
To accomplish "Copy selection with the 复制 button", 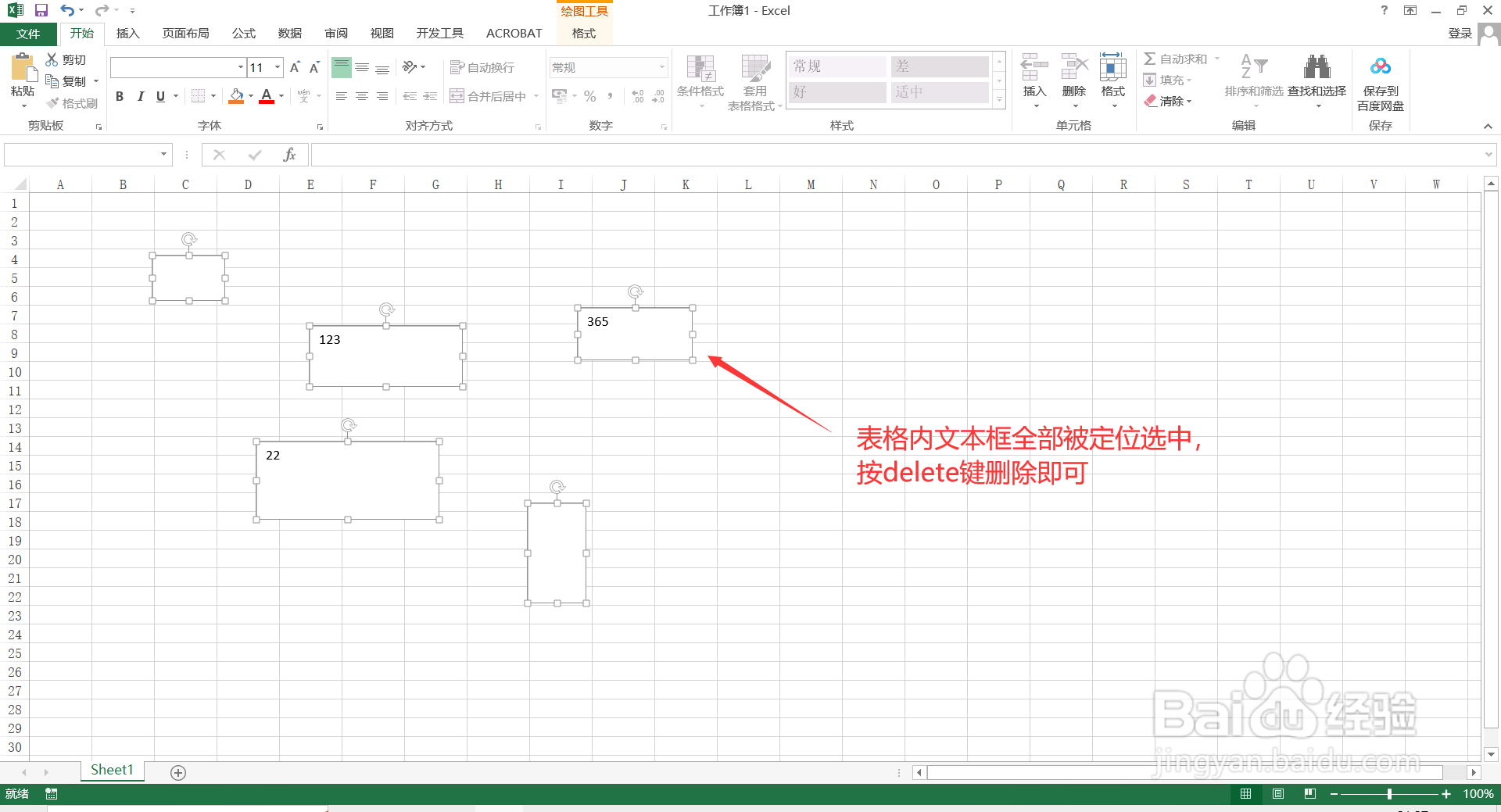I will click(x=66, y=81).
